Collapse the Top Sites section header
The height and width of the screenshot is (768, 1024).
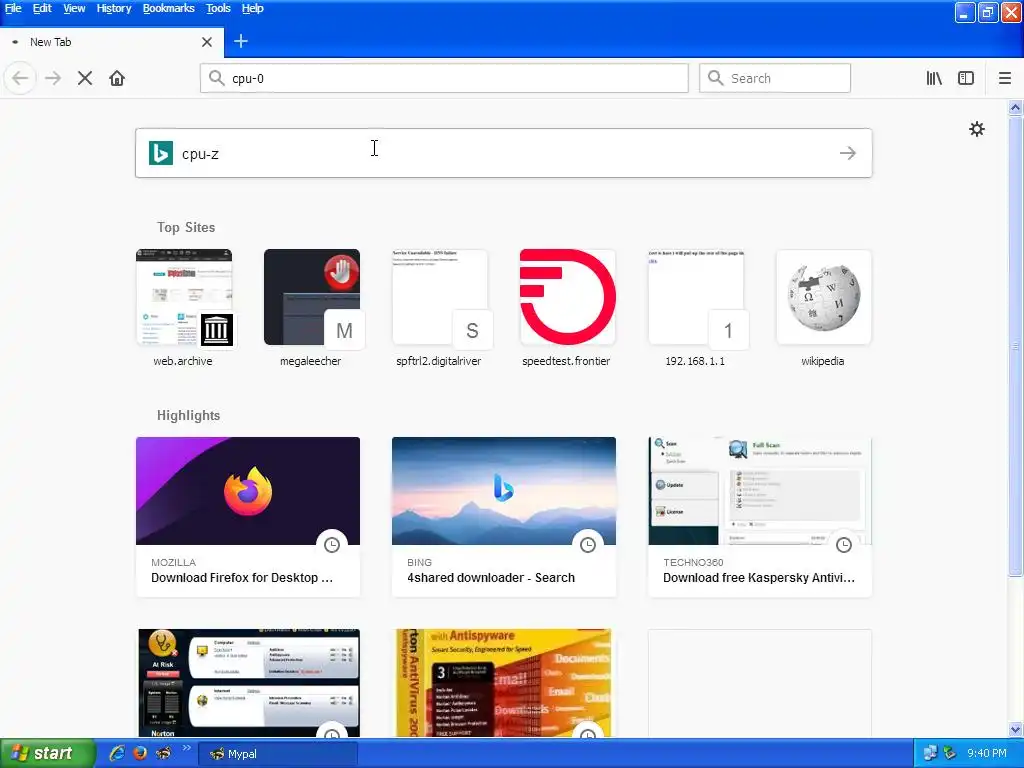point(186,227)
